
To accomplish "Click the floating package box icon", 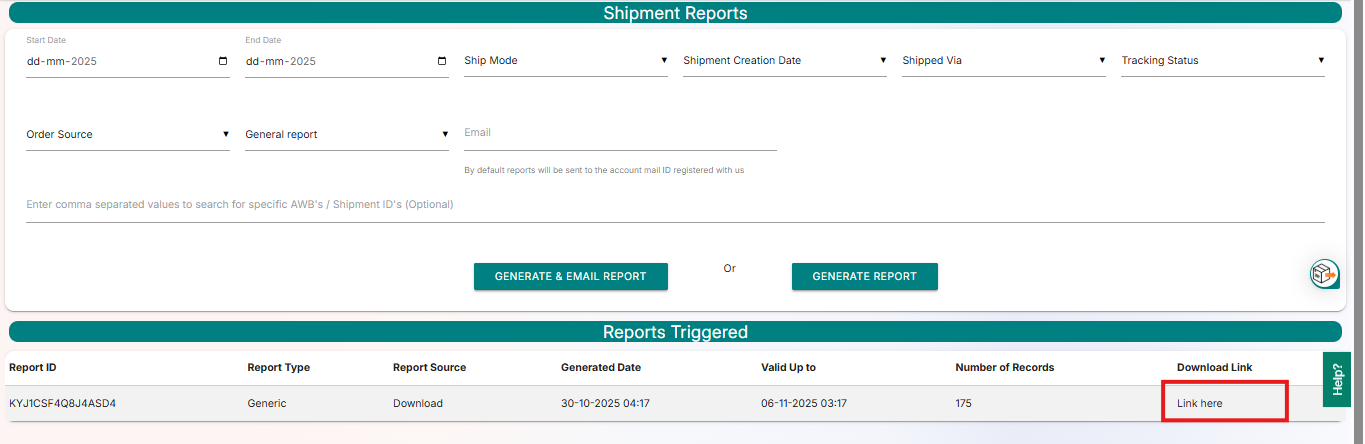I will coord(1324,274).
